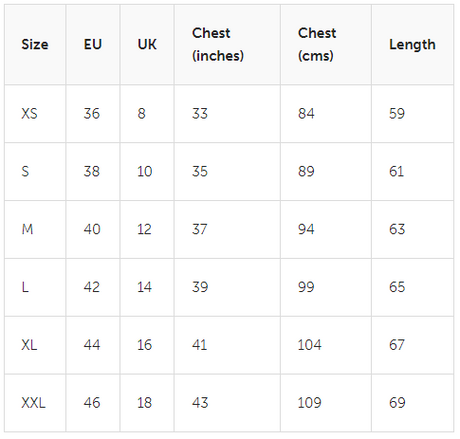Viewport: 460px width, 439px height.
Task: Click the Size column header
Action: (35, 44)
